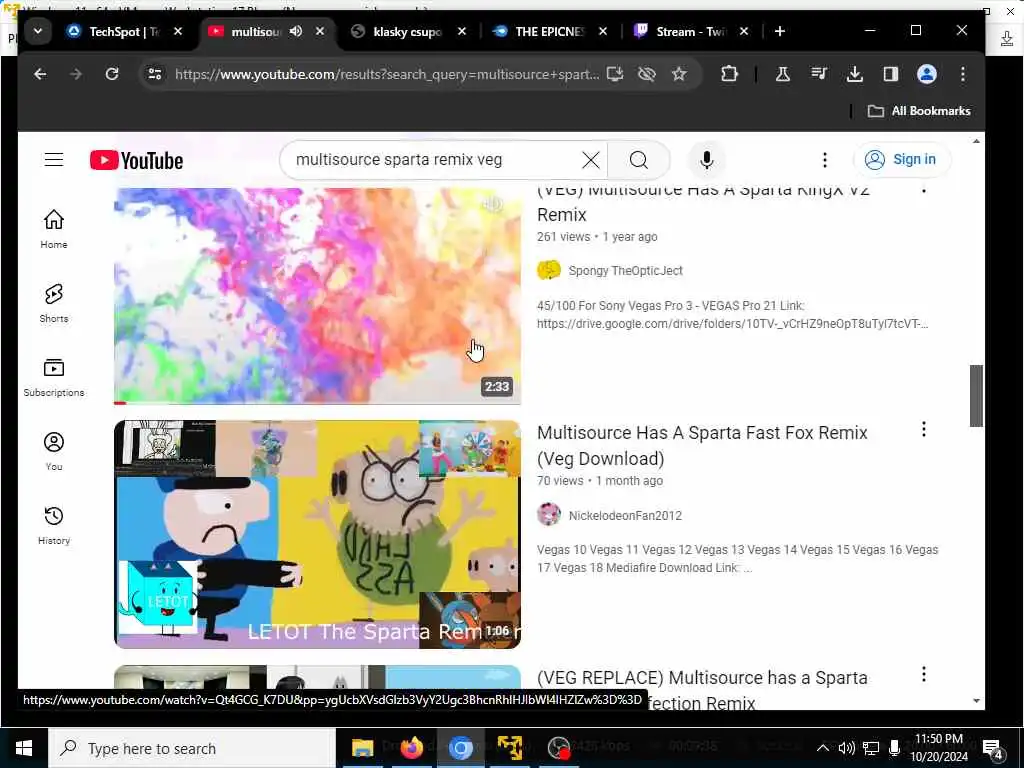The height and width of the screenshot is (768, 1024).
Task: Open Chrome's three-dot menu
Action: coord(963,74)
